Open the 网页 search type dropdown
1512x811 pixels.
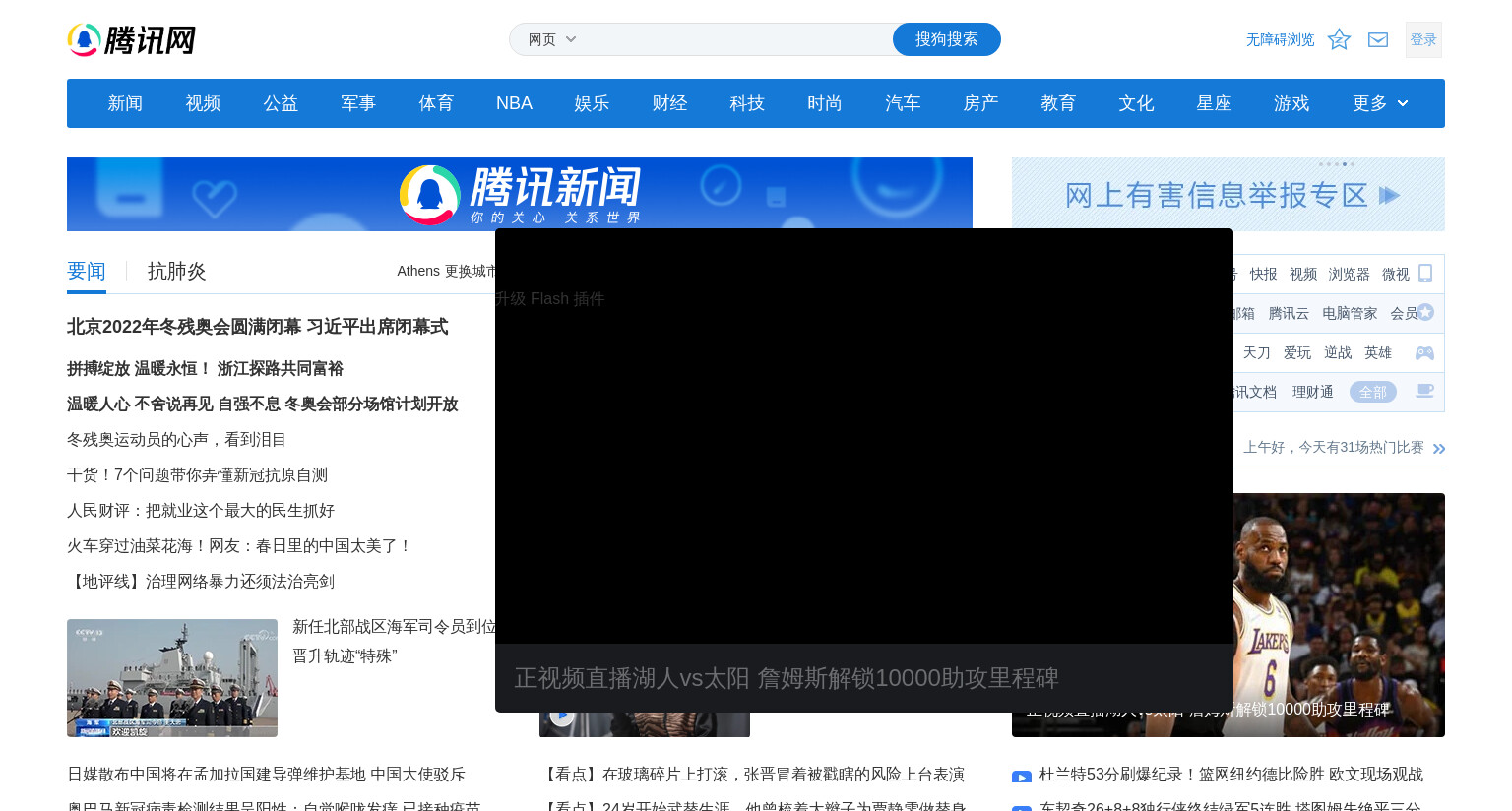(x=552, y=39)
